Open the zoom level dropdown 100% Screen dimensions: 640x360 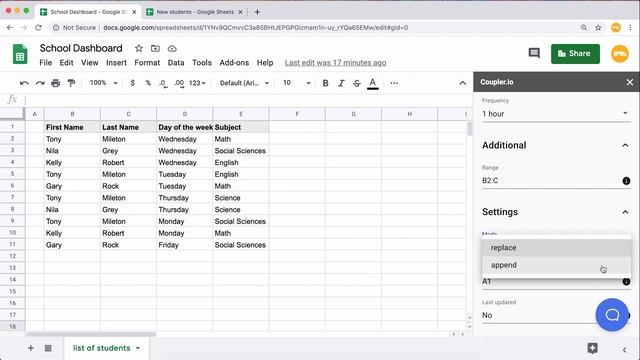[x=104, y=83]
